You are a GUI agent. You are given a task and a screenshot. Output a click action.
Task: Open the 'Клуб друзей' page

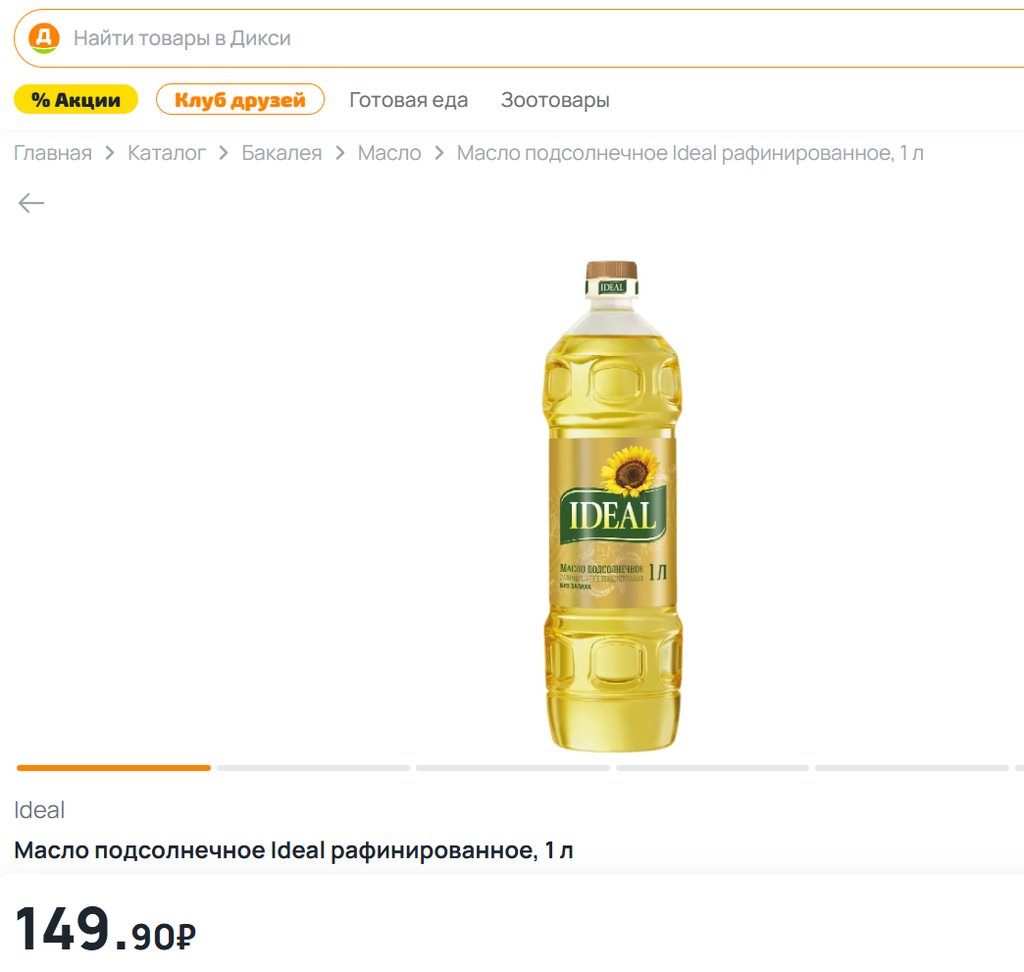pyautogui.click(x=240, y=100)
